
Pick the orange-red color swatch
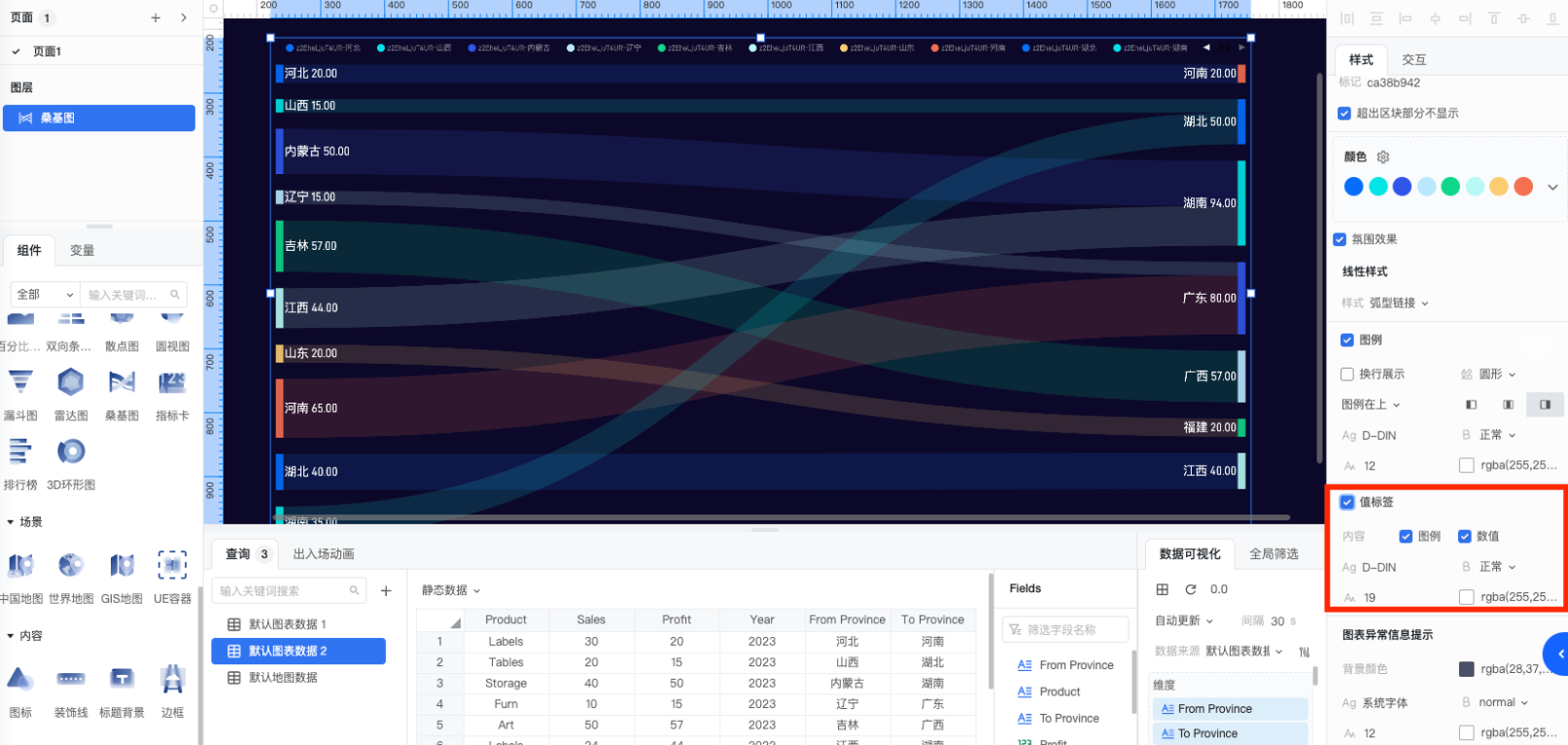click(x=1523, y=187)
